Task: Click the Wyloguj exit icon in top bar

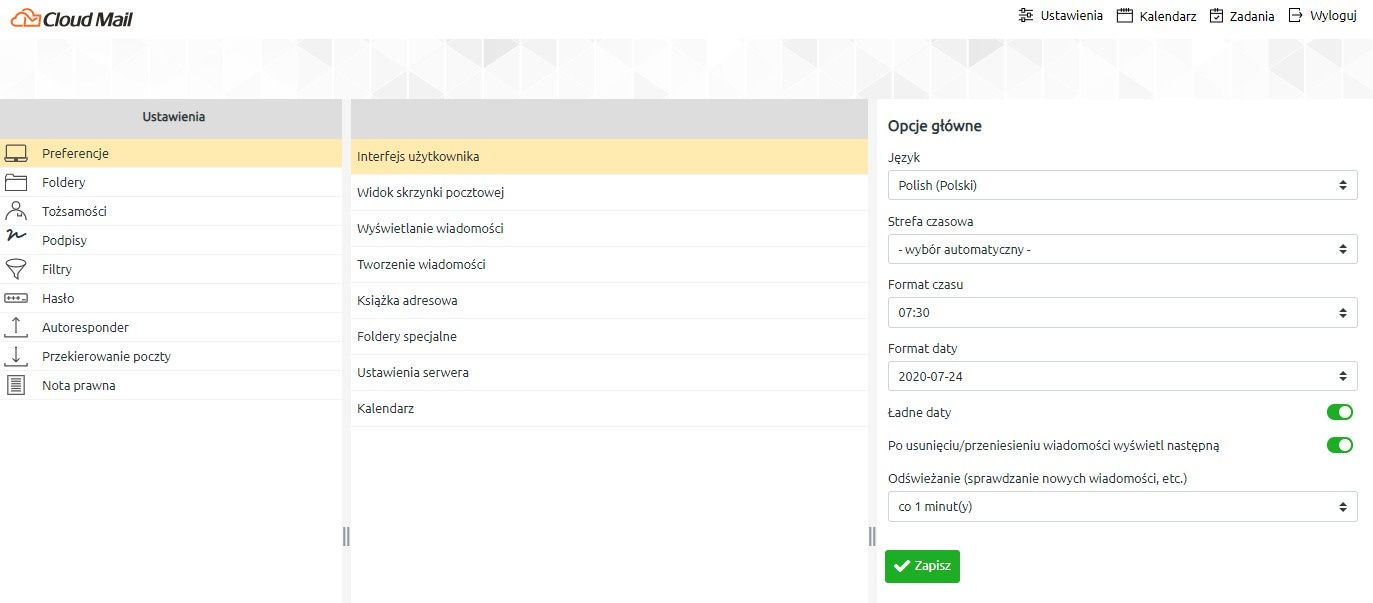Action: coord(1295,15)
